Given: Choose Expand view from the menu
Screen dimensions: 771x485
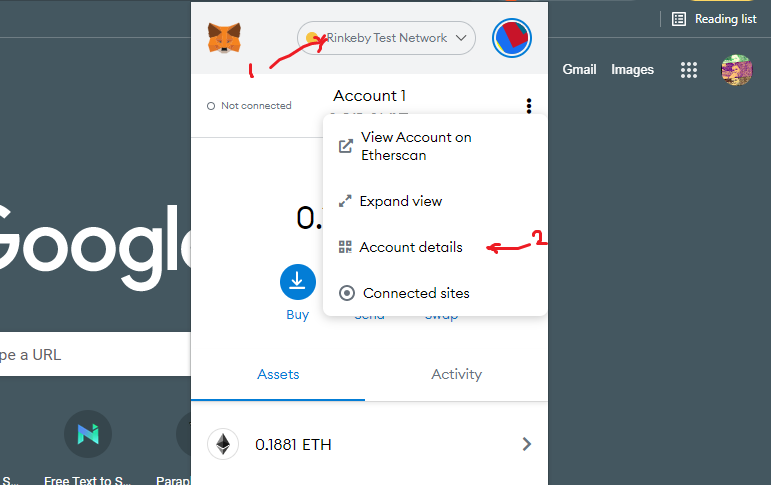Looking at the screenshot, I should point(400,201).
